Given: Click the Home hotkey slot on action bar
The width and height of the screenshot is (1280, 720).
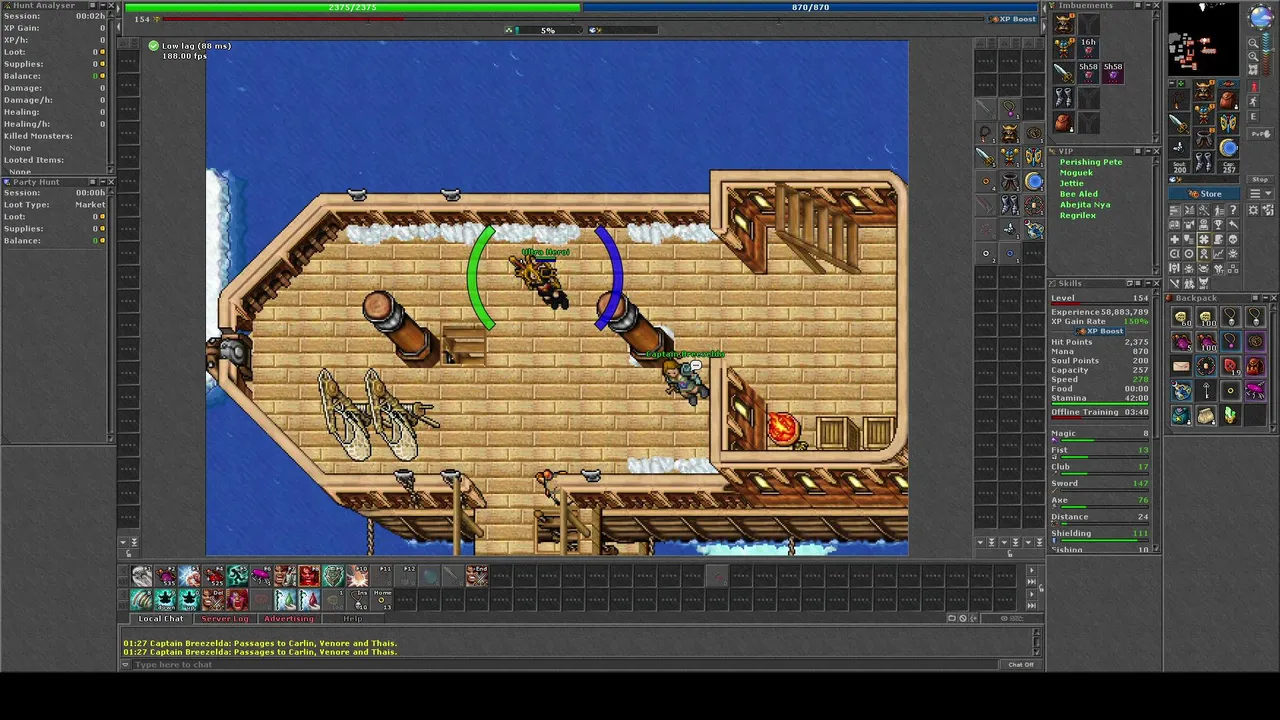Looking at the screenshot, I should coord(383,599).
